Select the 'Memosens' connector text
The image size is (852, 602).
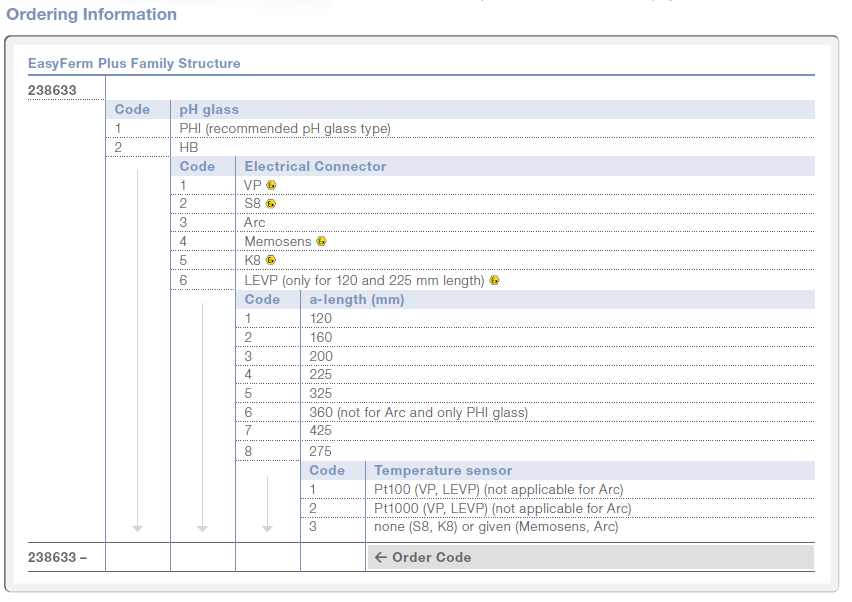pyautogui.click(x=278, y=241)
